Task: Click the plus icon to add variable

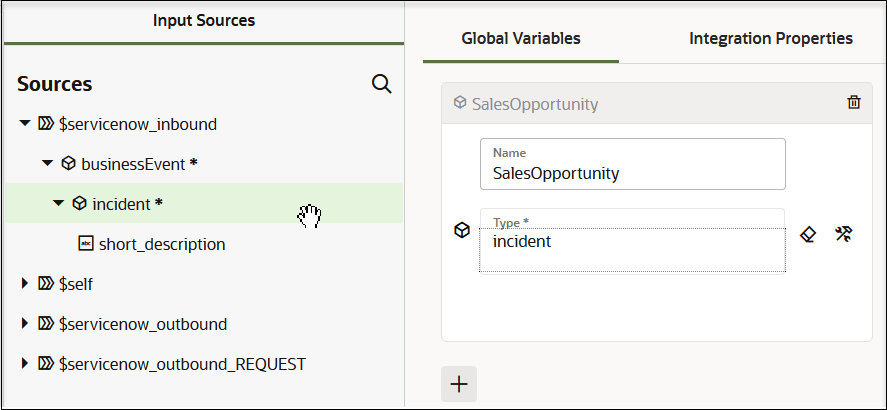Action: click(459, 383)
